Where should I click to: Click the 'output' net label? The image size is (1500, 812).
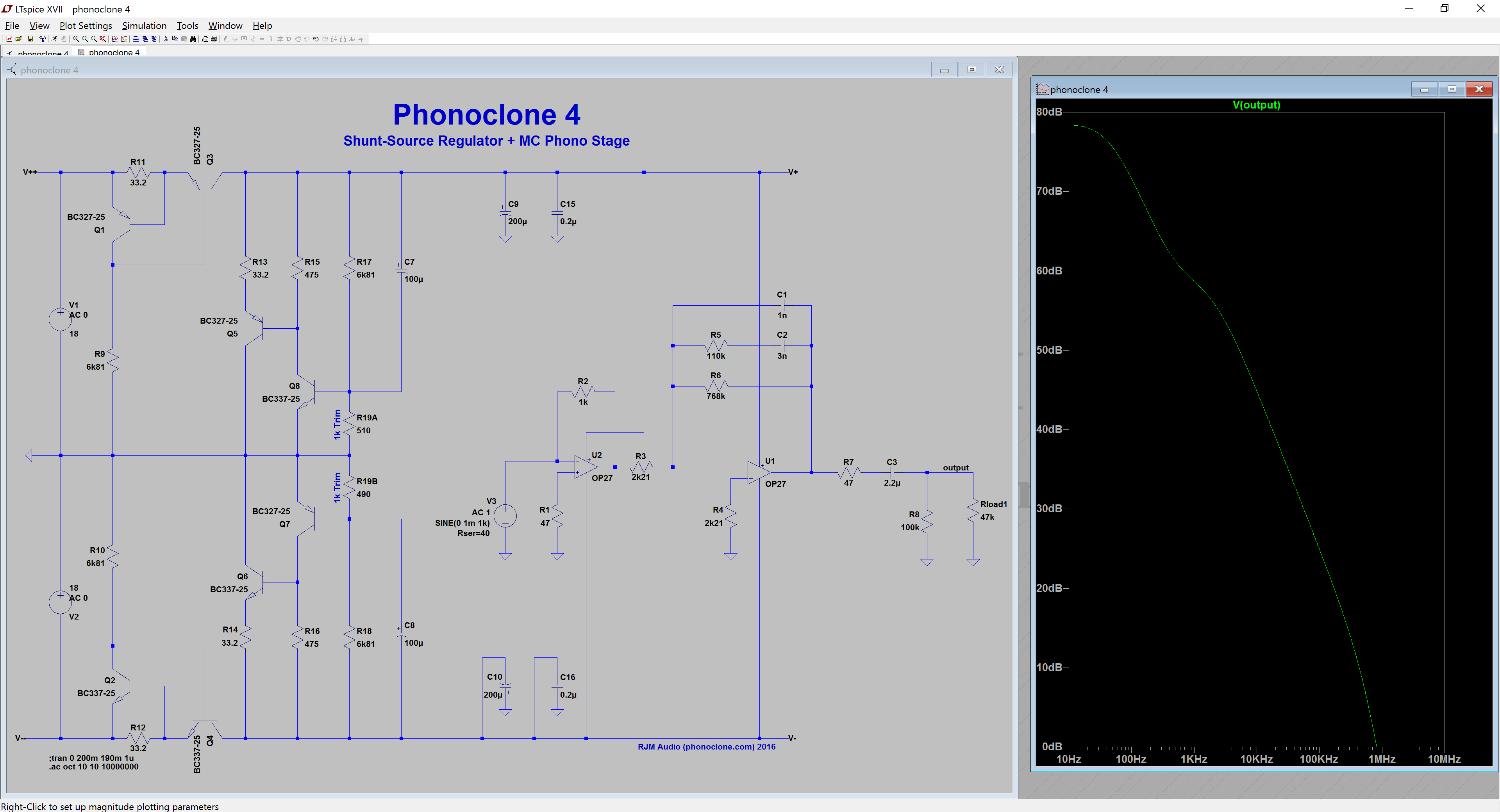pos(955,467)
